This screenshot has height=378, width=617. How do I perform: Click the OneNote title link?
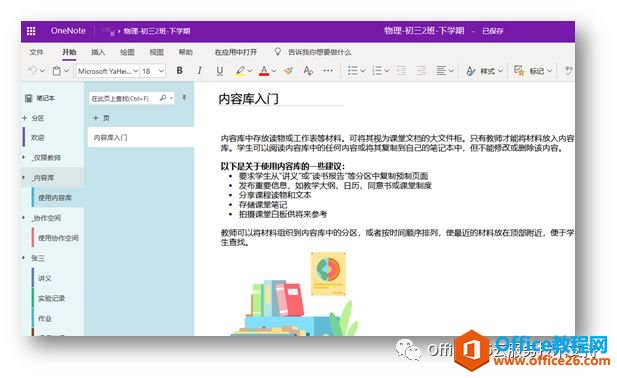pyautogui.click(x=68, y=31)
